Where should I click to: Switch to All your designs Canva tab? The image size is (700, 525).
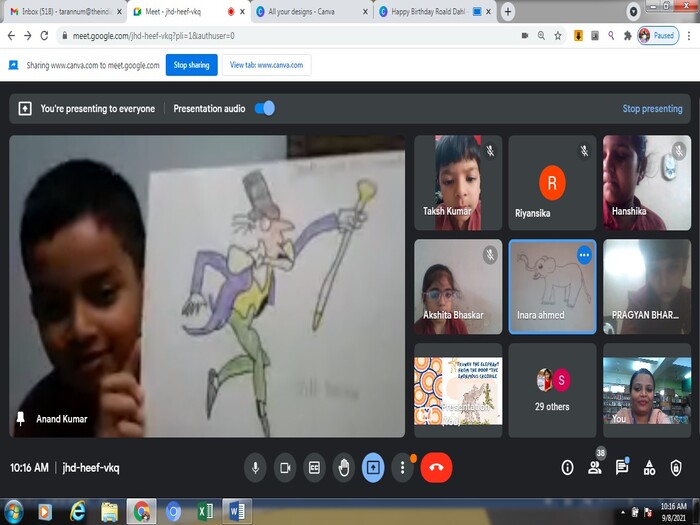312,12
